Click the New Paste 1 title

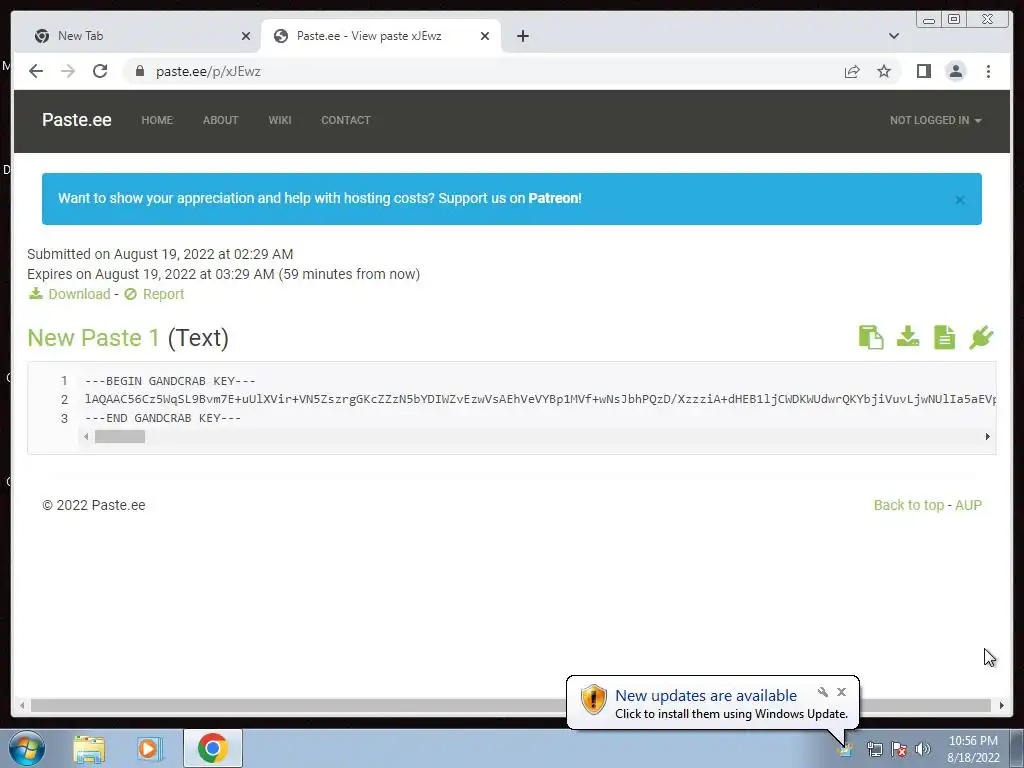tap(93, 338)
